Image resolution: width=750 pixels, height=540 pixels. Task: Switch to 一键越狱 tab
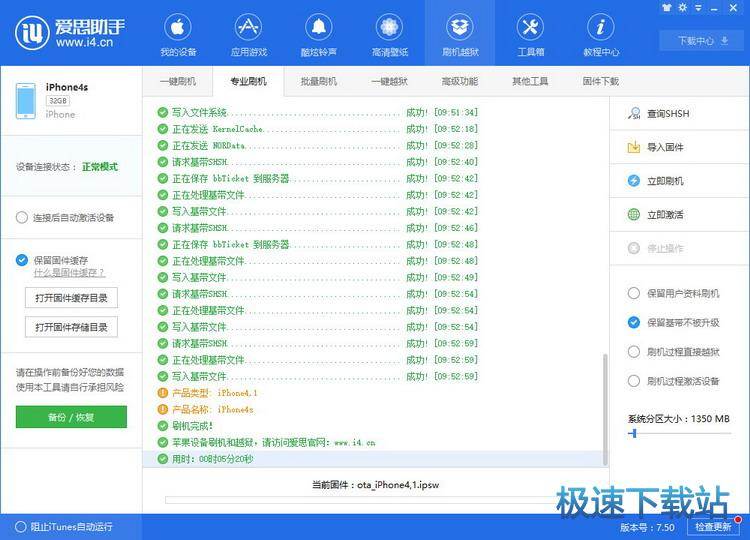pyautogui.click(x=389, y=81)
